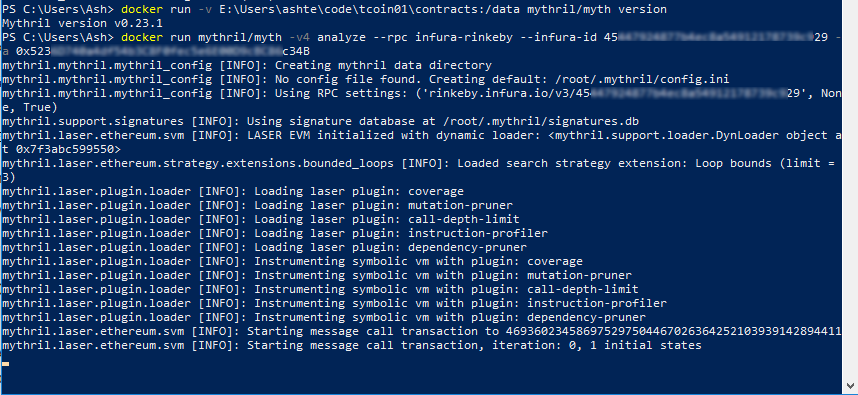858x395 pixels.
Task: Click the terminal's vertical scrollbar track
Action: click(850, 197)
